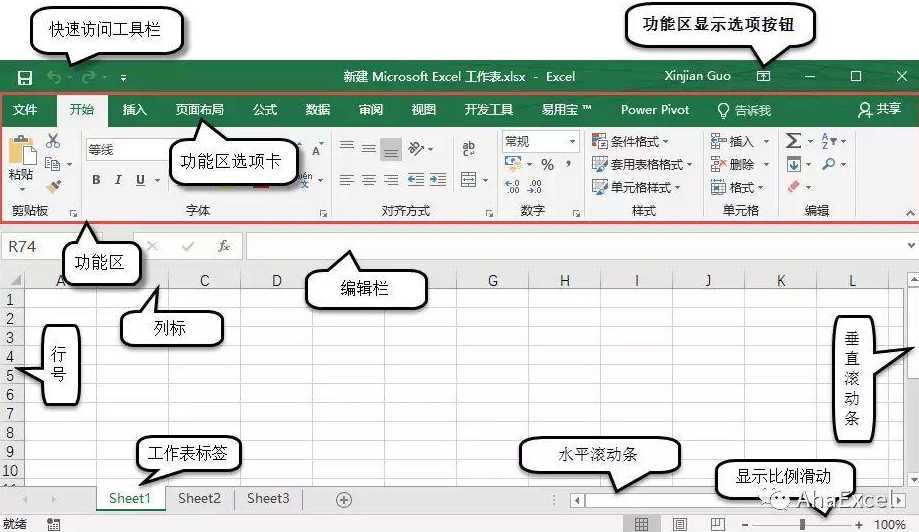Click the Insert Function fx icon

click(223, 246)
